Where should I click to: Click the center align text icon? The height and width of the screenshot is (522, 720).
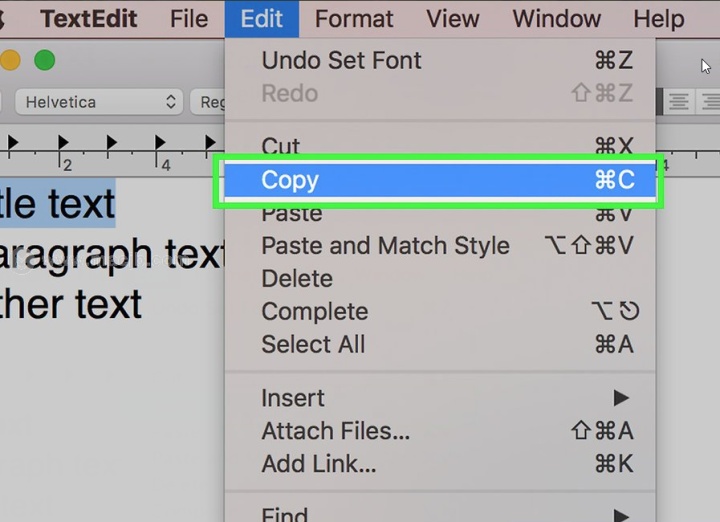click(679, 102)
